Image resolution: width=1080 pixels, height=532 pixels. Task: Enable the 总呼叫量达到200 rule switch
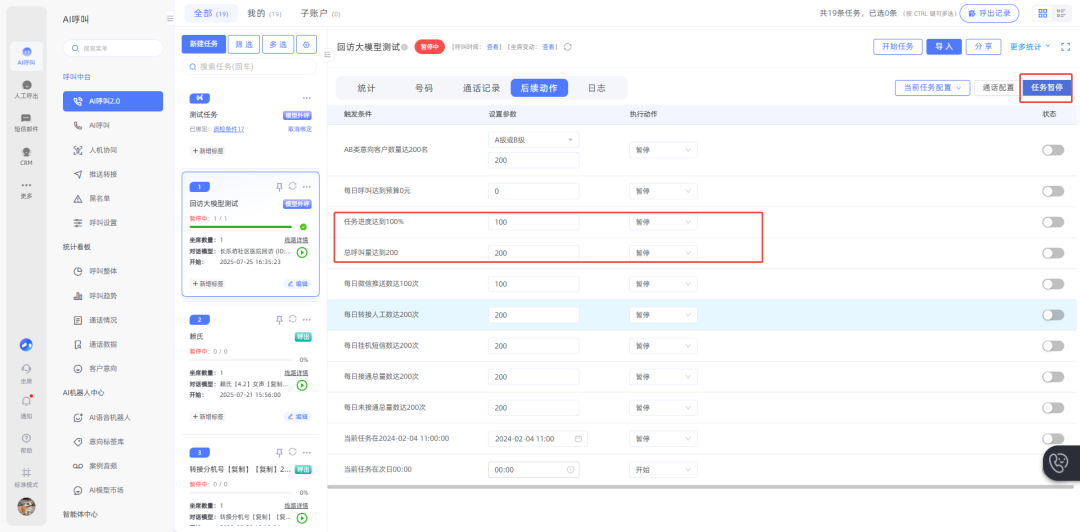tap(1052, 253)
